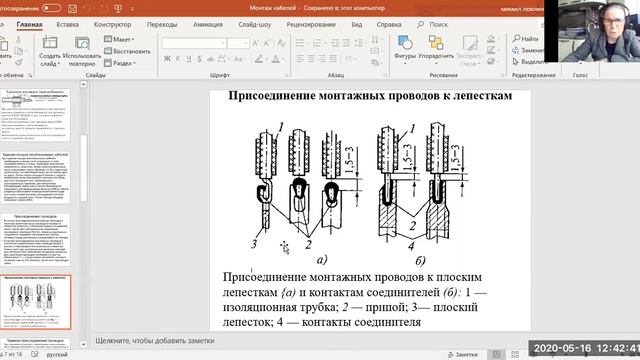The width and height of the screenshot is (640, 360).
Task: Click the Decrease Indent icon
Action: coord(335,43)
